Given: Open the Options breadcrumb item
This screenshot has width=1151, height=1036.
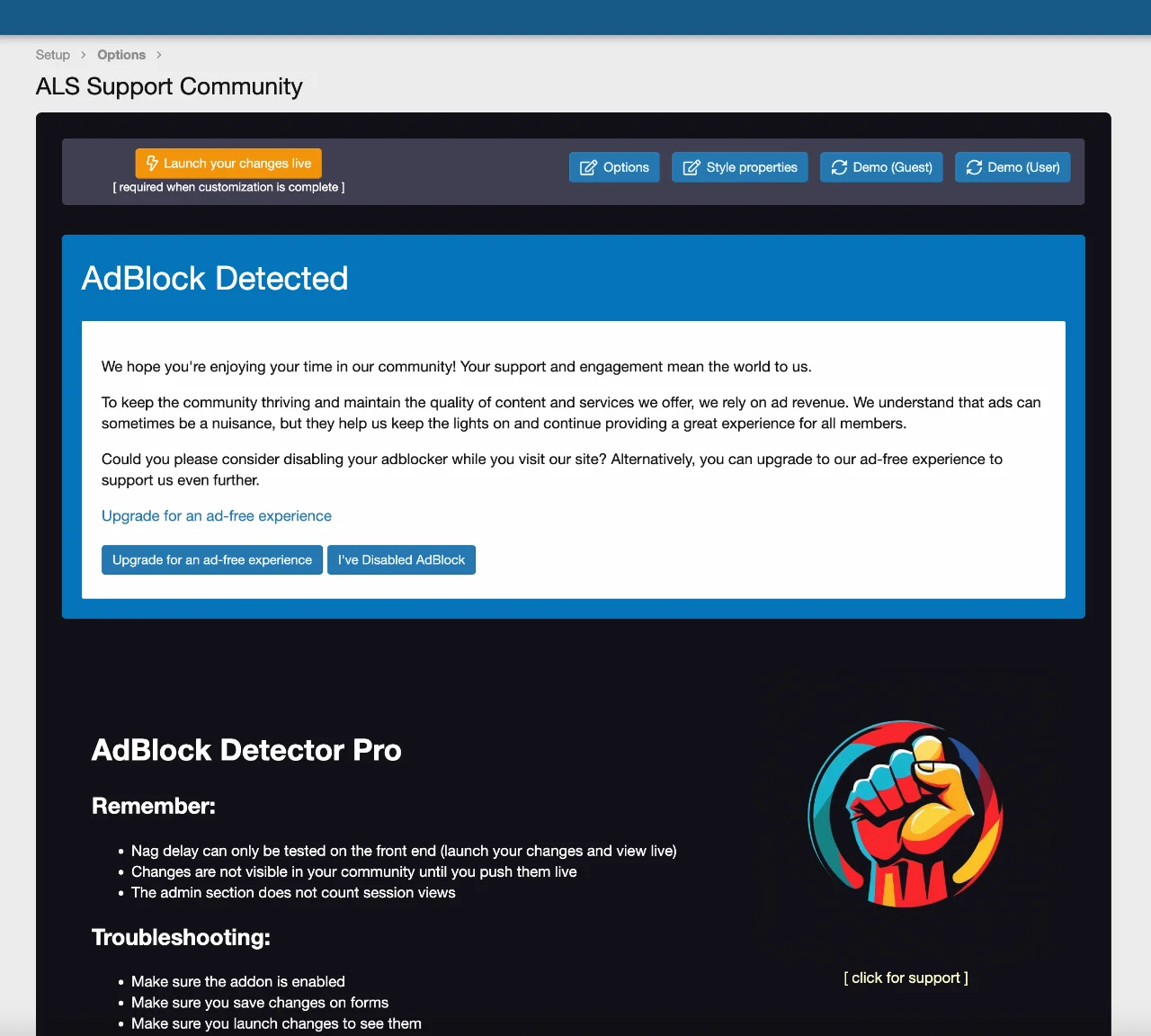Looking at the screenshot, I should pos(121,55).
